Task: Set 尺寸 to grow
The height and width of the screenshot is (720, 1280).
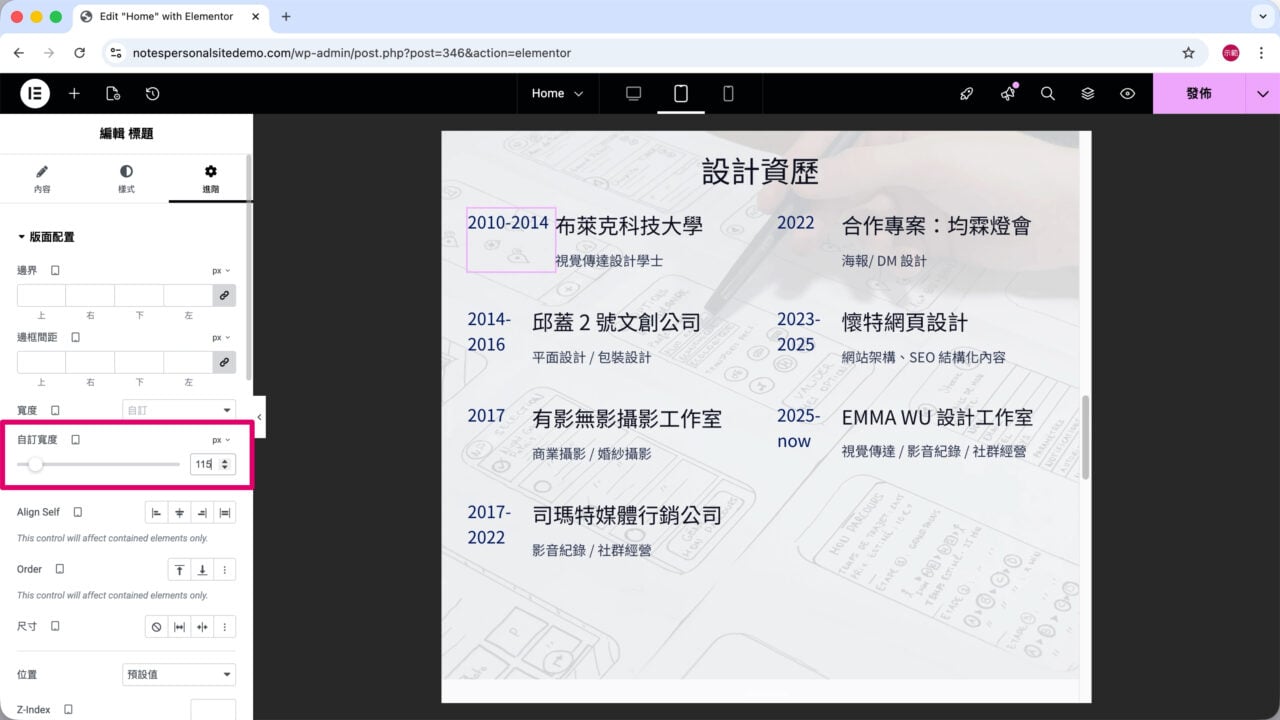Action: click(179, 627)
